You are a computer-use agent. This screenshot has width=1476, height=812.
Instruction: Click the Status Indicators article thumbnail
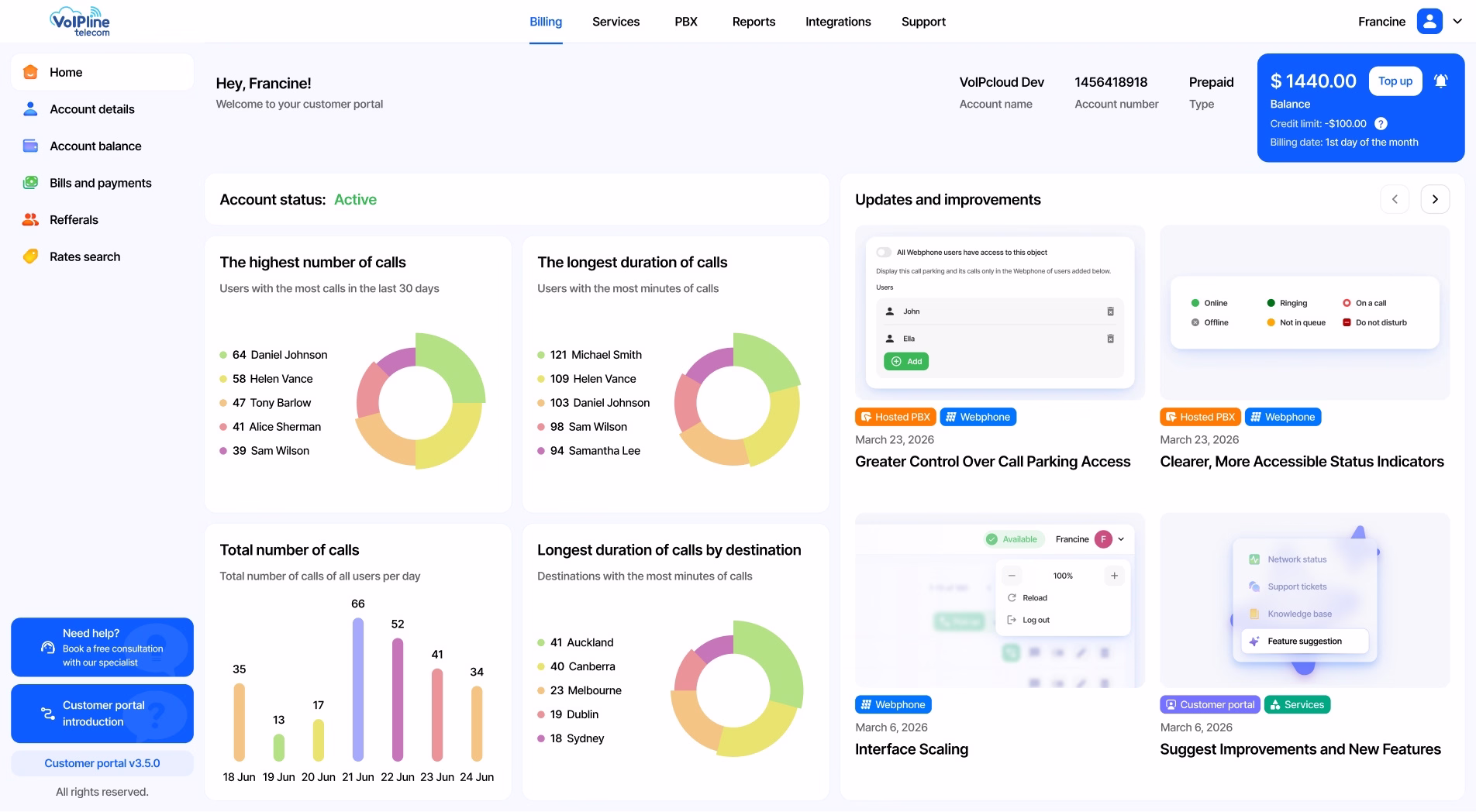click(x=1305, y=313)
